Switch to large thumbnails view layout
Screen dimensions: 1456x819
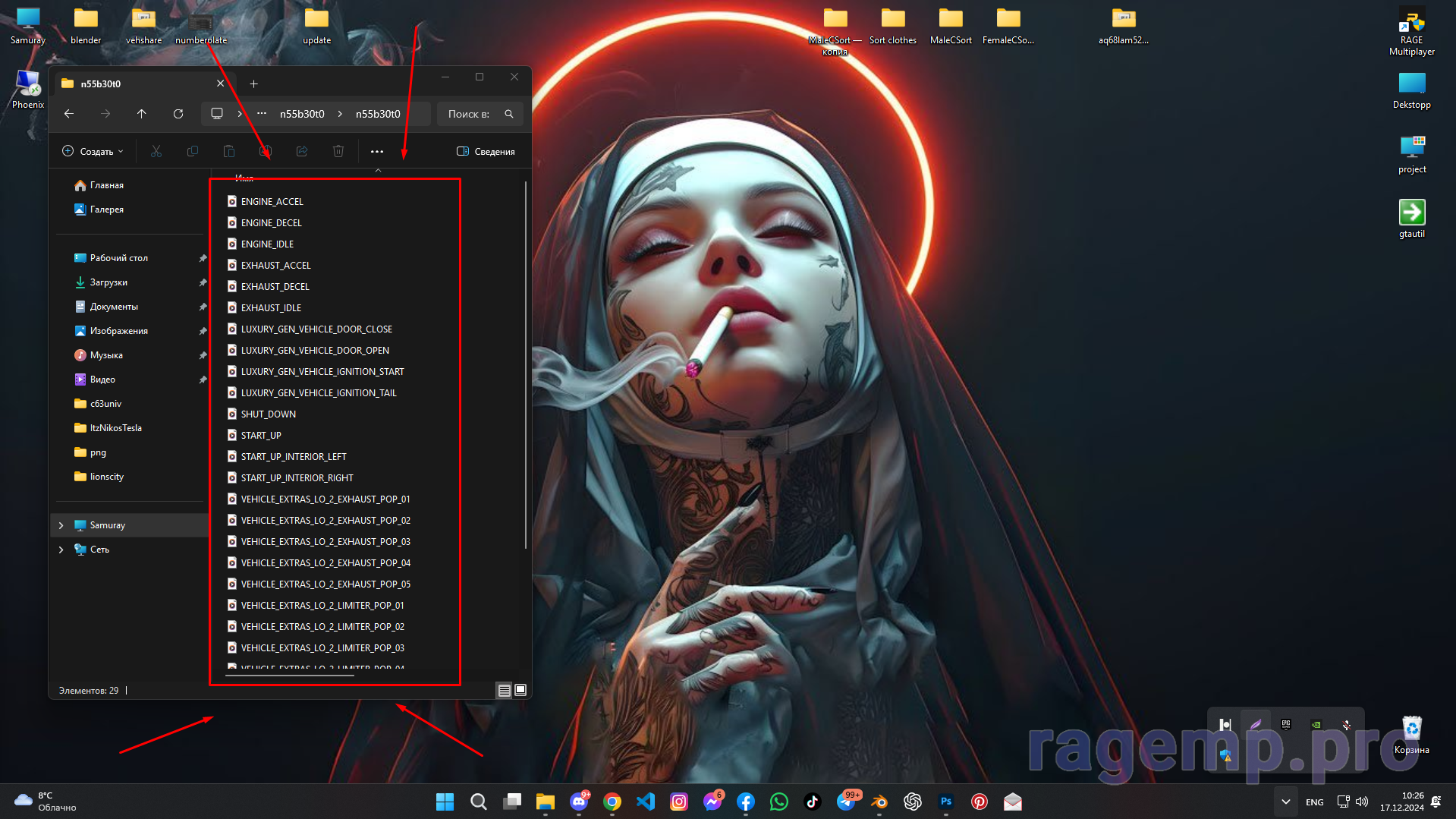point(520,690)
